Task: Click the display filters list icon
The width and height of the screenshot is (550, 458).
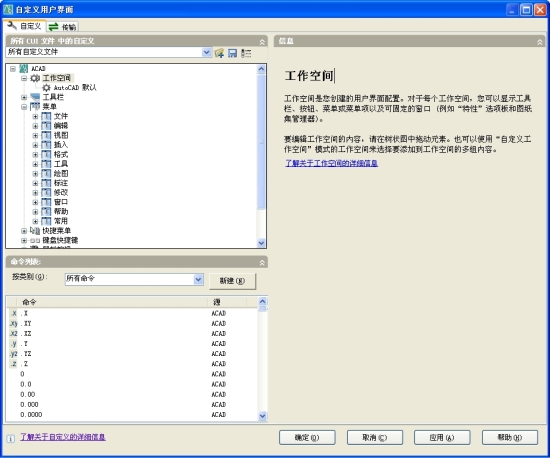Action: pos(246,53)
